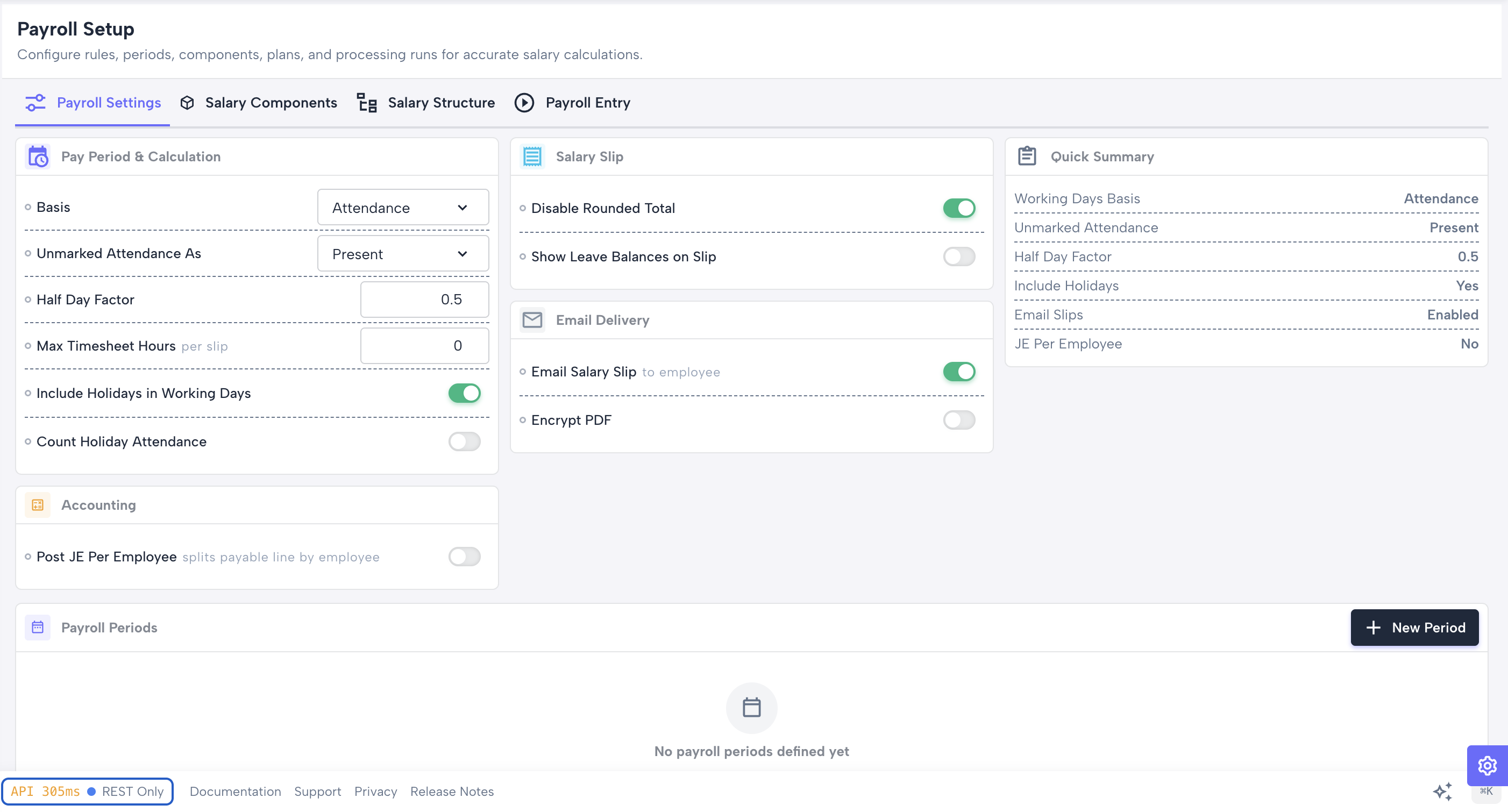
Task: Click the Half Day Factor input field
Action: coord(424,299)
